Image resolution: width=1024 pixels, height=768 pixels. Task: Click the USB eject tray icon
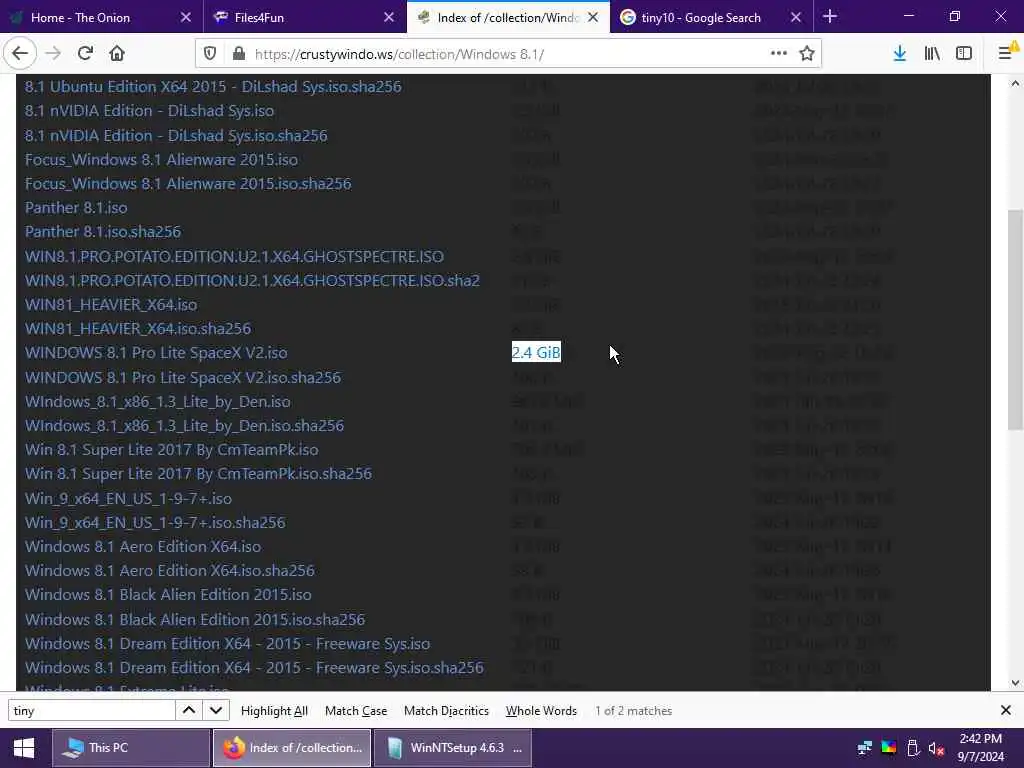point(913,748)
